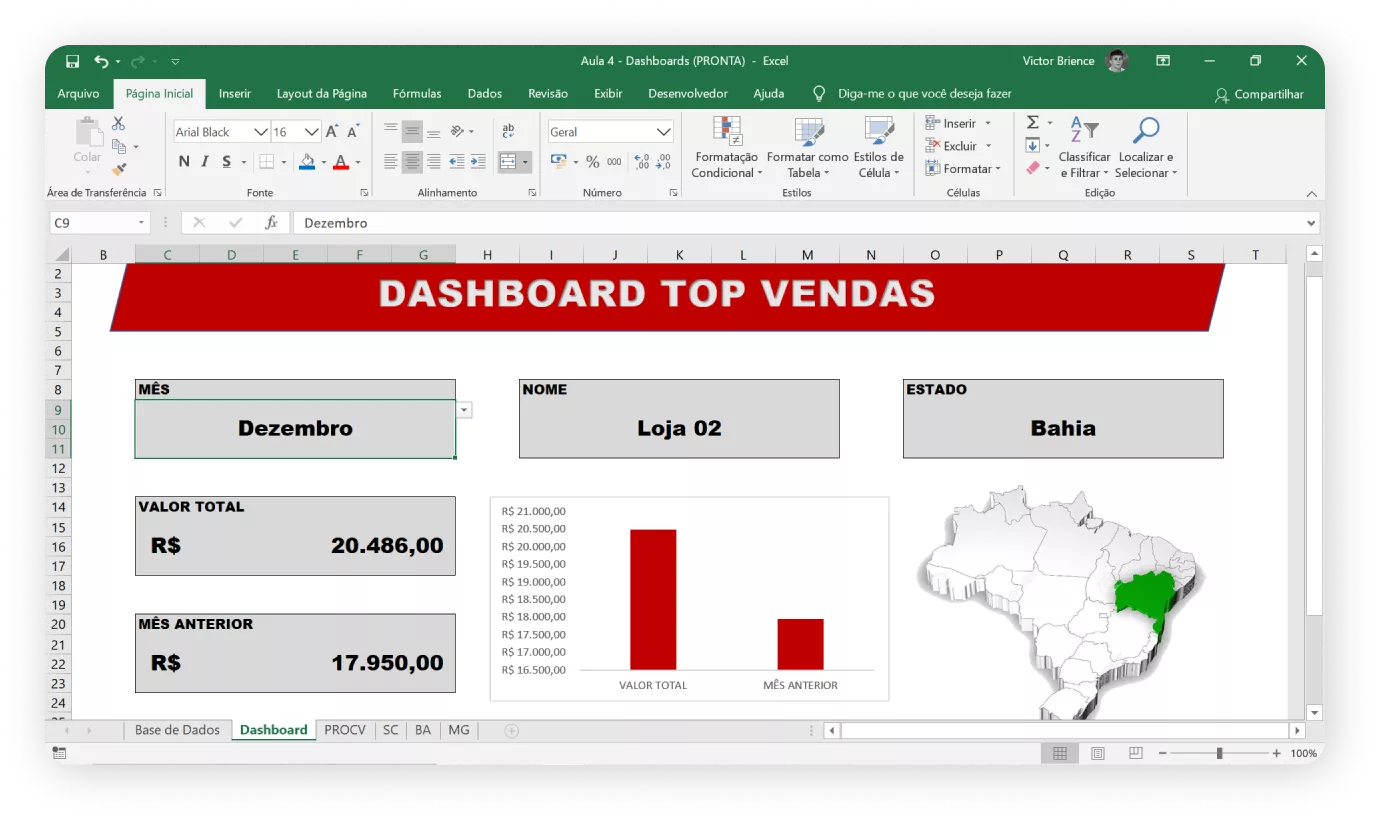Toggle bold N formatting
Viewport: 1380px width, 820px height.
[x=184, y=161]
